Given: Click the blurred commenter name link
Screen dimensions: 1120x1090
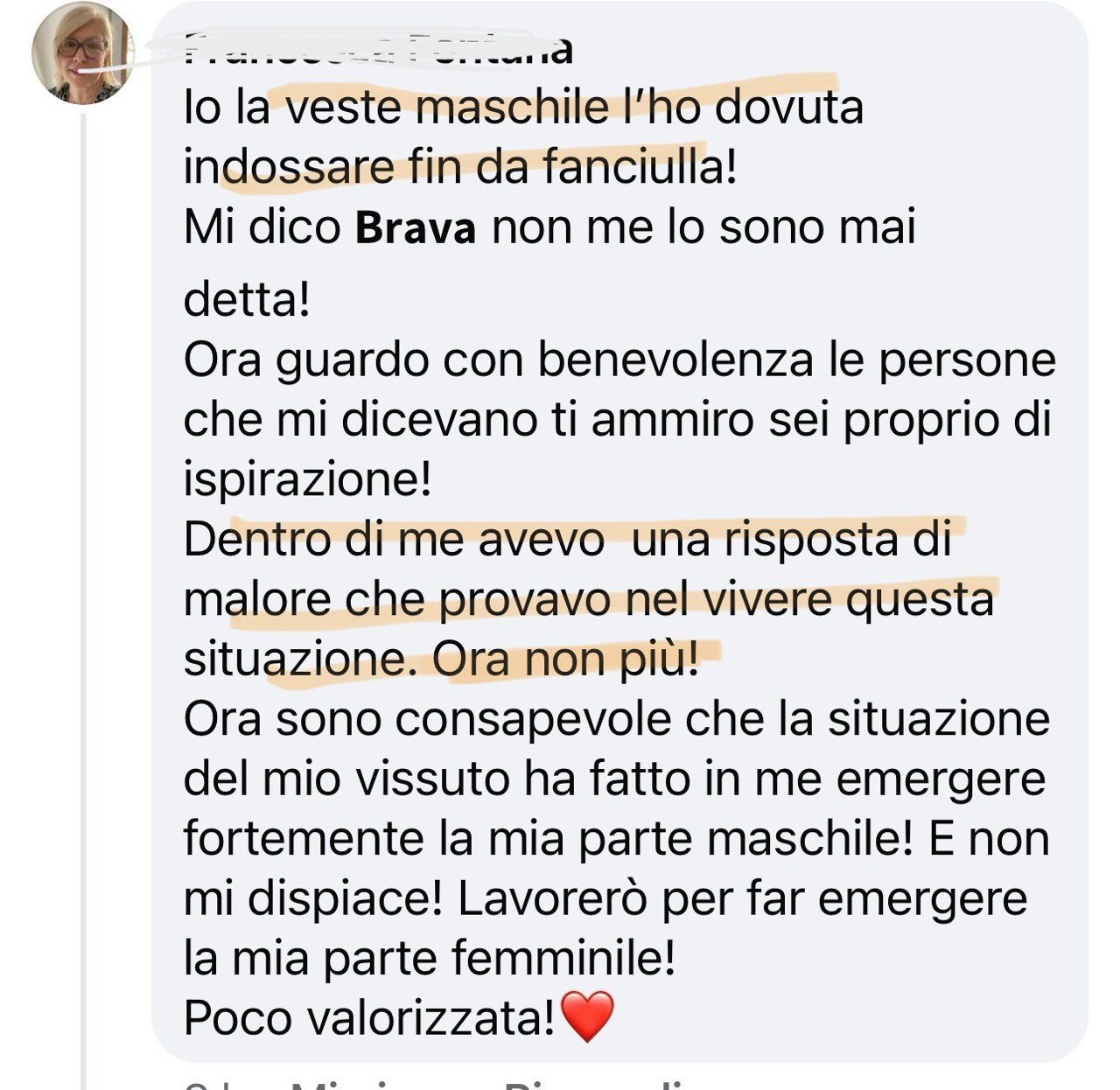Looking at the screenshot, I should point(378,50).
